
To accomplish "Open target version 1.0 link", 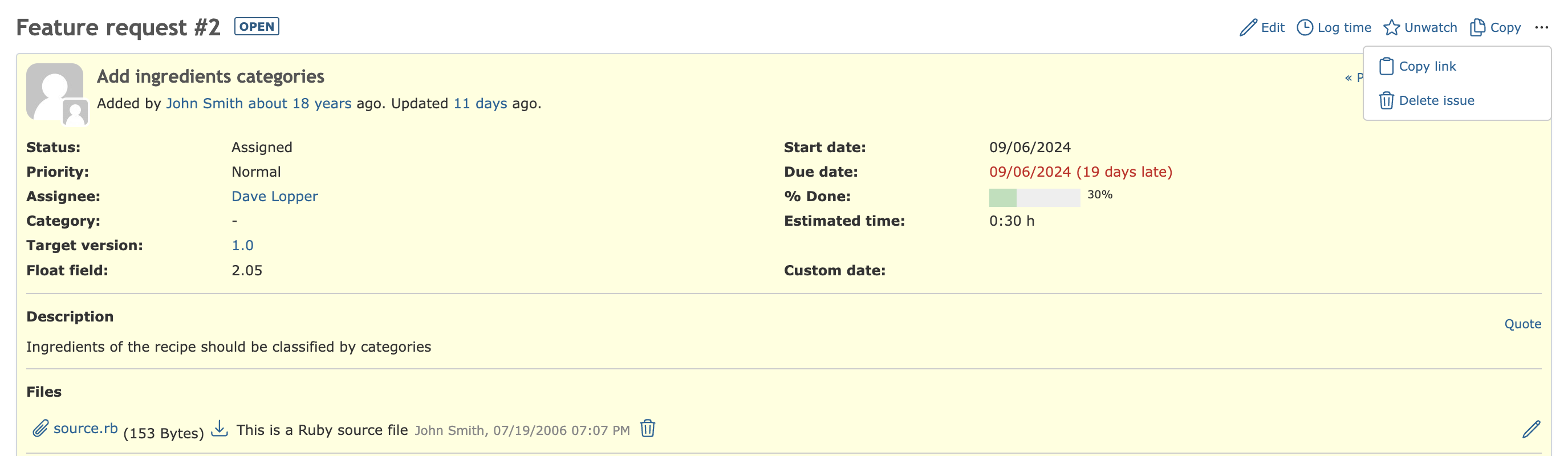I will (x=242, y=245).
